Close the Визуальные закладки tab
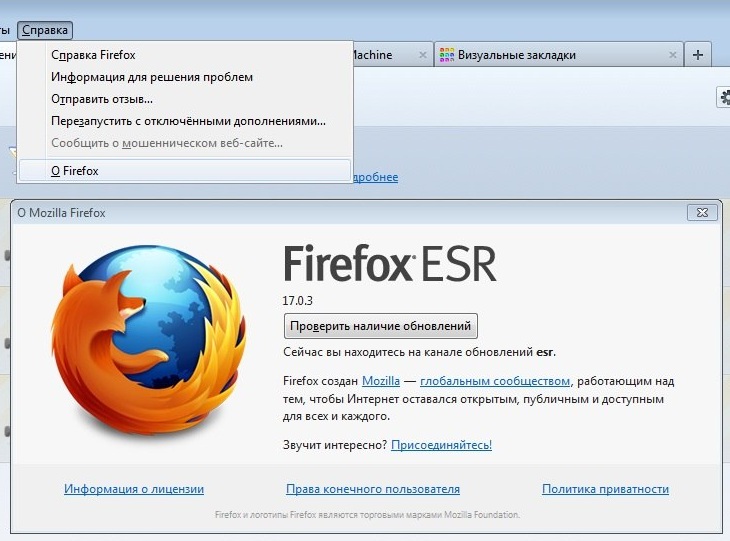 (672, 55)
